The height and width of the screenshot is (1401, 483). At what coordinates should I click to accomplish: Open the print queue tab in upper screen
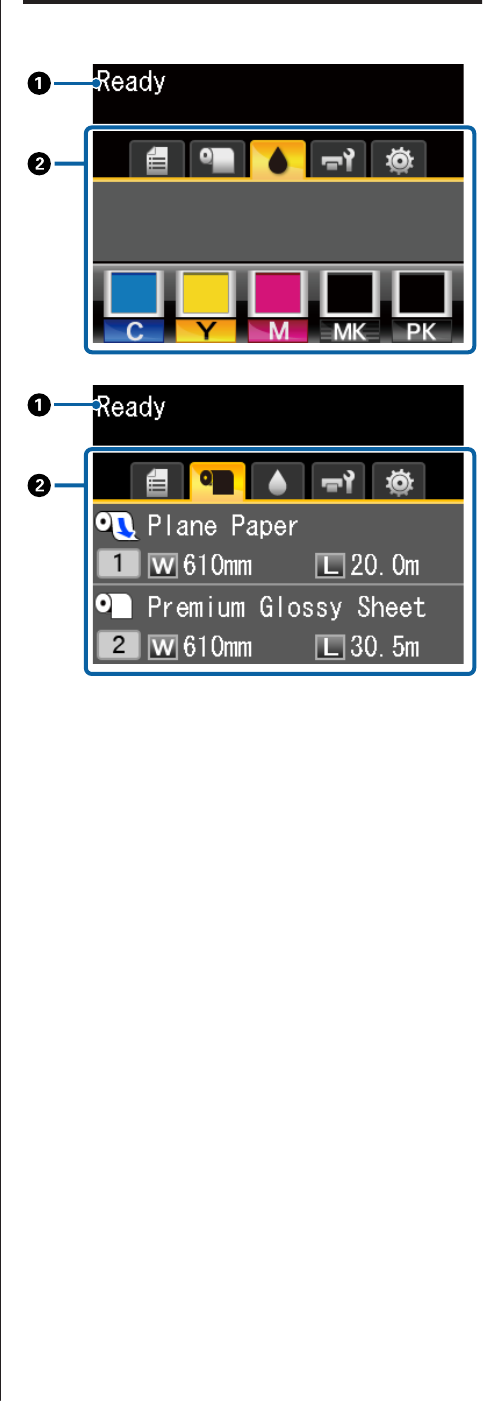(x=158, y=158)
